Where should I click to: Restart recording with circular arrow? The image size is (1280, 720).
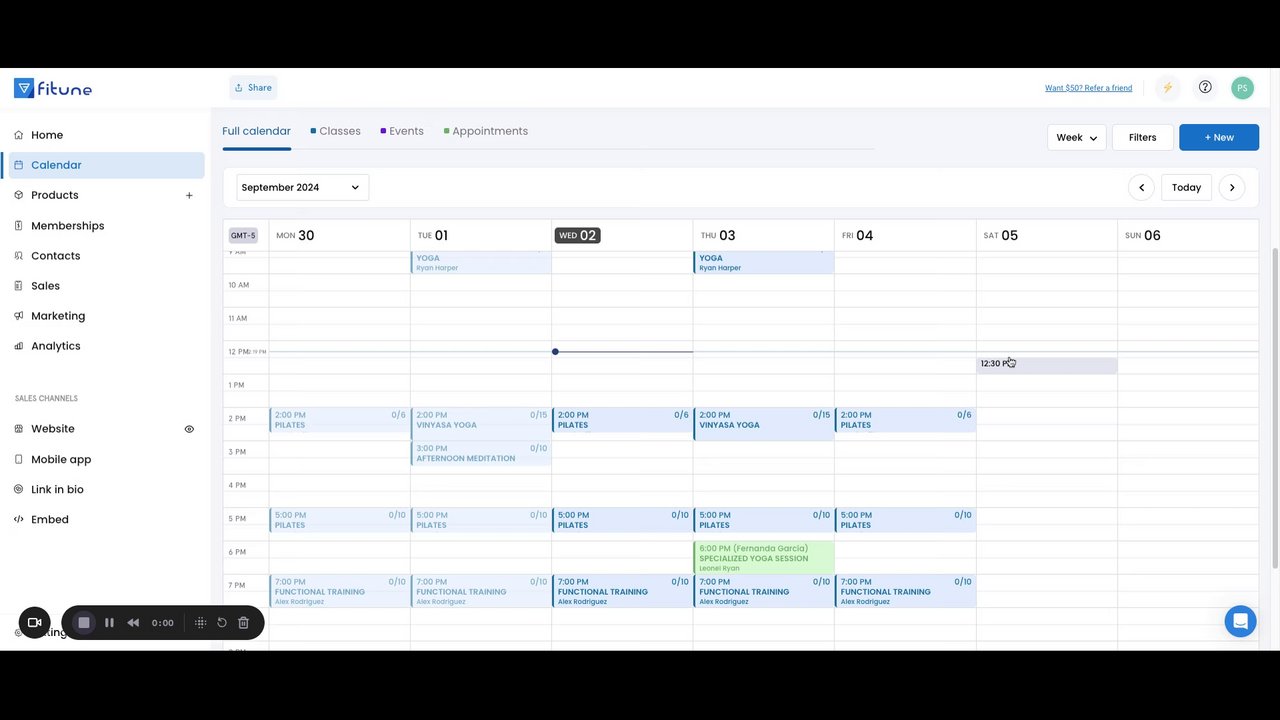coord(222,623)
